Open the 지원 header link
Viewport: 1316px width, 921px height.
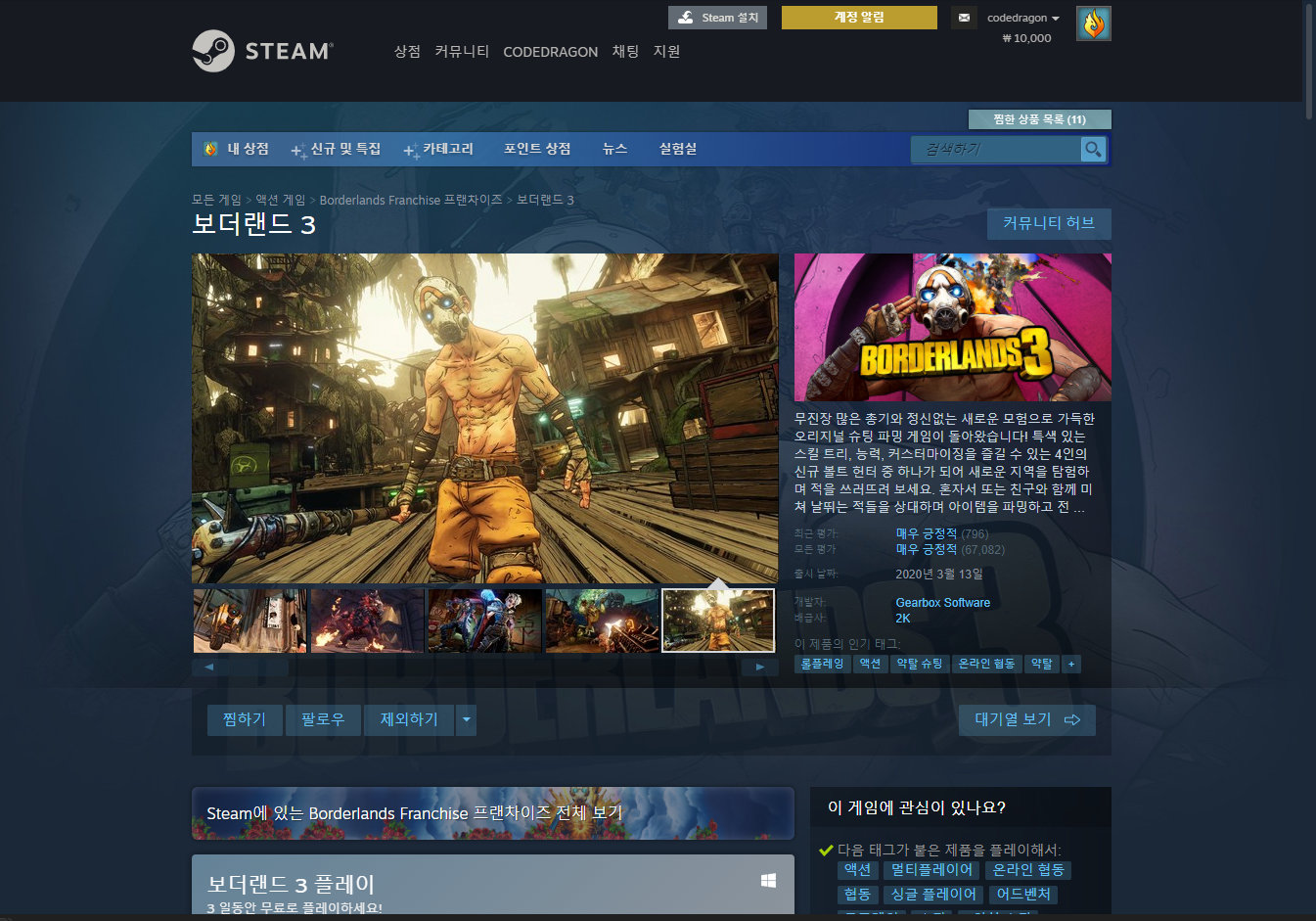[666, 51]
